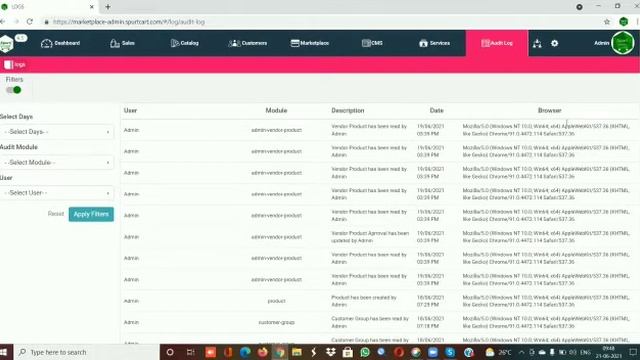Click the address bar URL
The height and width of the screenshot is (360, 640).
(129, 22)
